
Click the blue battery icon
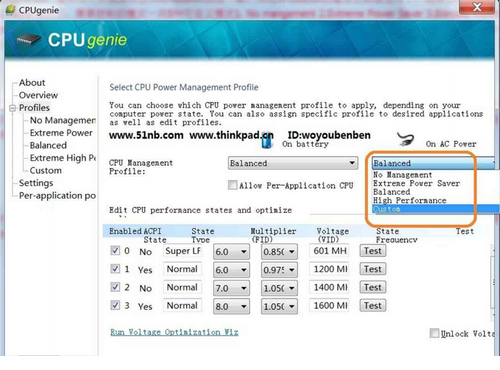point(267,141)
